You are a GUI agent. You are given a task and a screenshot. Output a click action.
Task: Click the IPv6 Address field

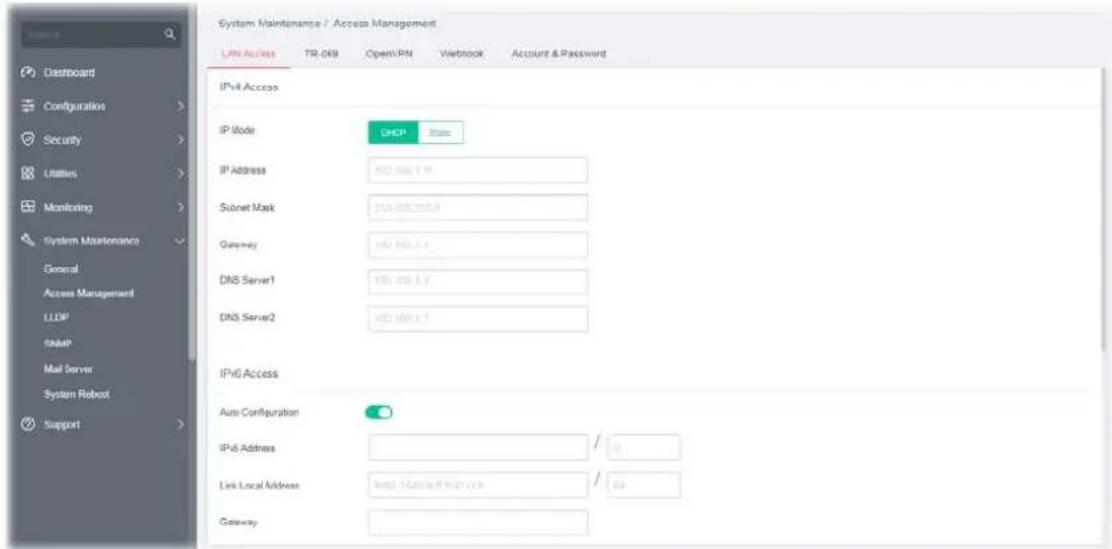coord(478,448)
